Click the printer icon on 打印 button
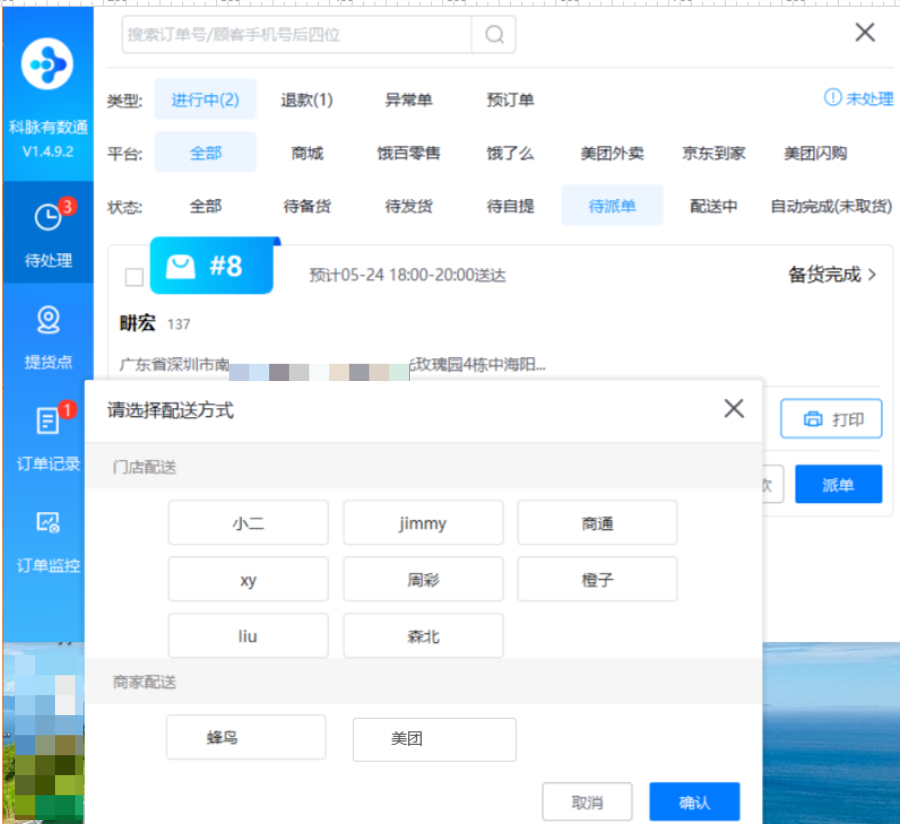Image resolution: width=900 pixels, height=824 pixels. [x=812, y=418]
